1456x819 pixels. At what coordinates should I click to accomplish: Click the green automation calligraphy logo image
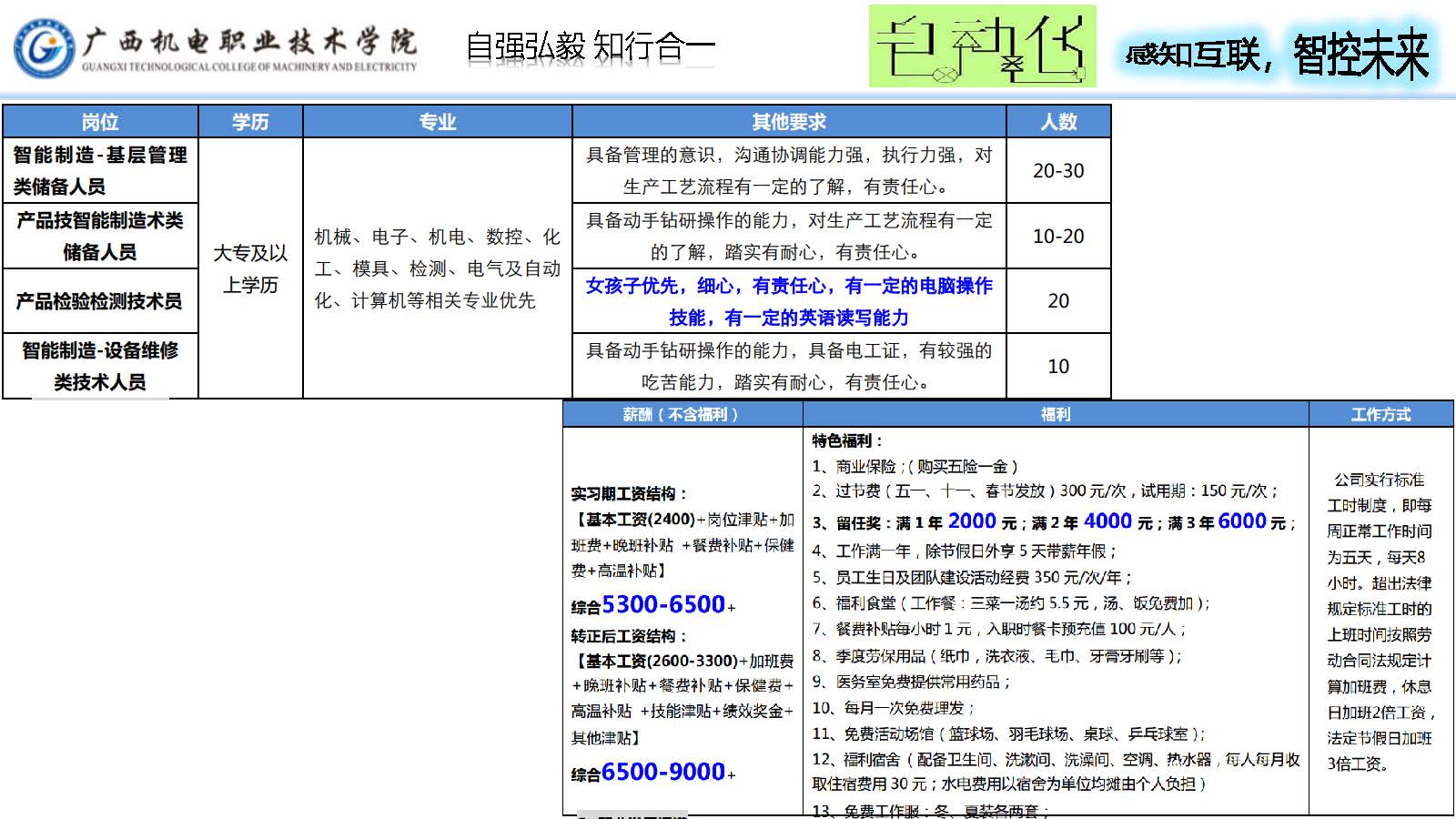(x=982, y=46)
